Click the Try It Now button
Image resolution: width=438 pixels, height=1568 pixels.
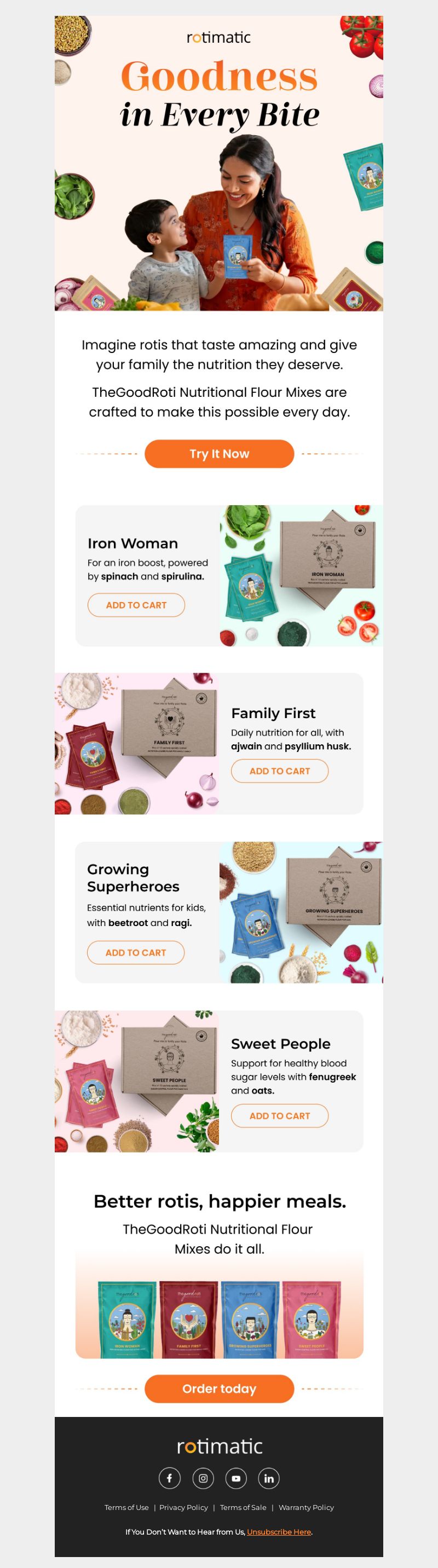[x=220, y=454]
